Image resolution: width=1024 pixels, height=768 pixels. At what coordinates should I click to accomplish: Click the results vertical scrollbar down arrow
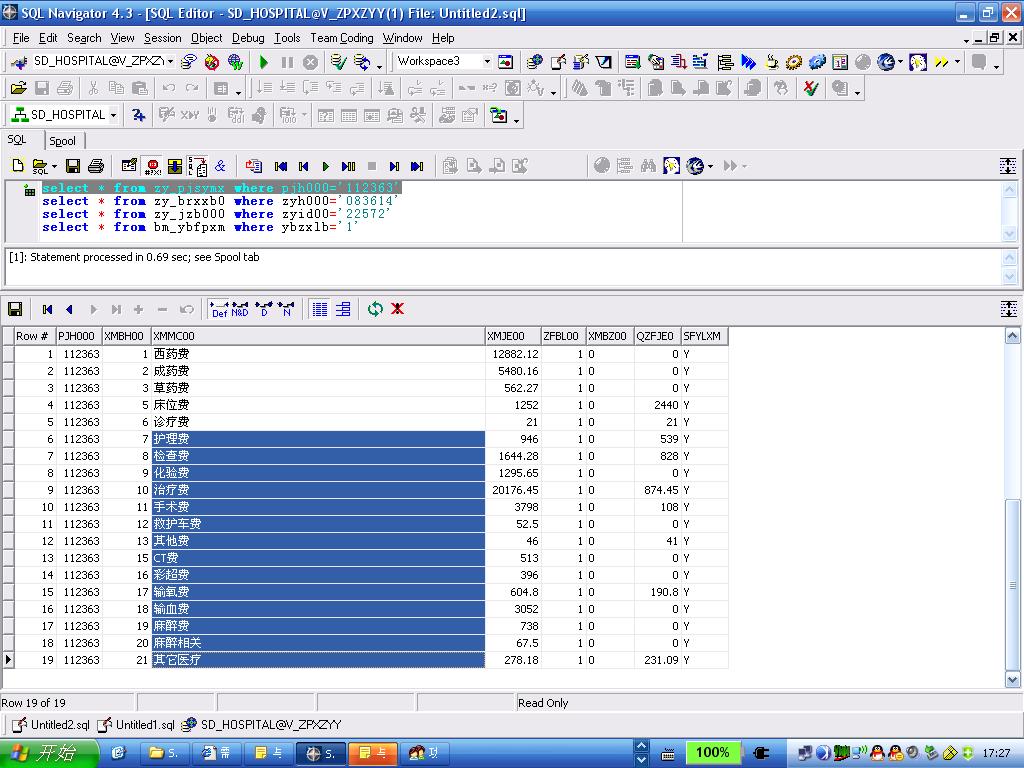click(1010, 679)
